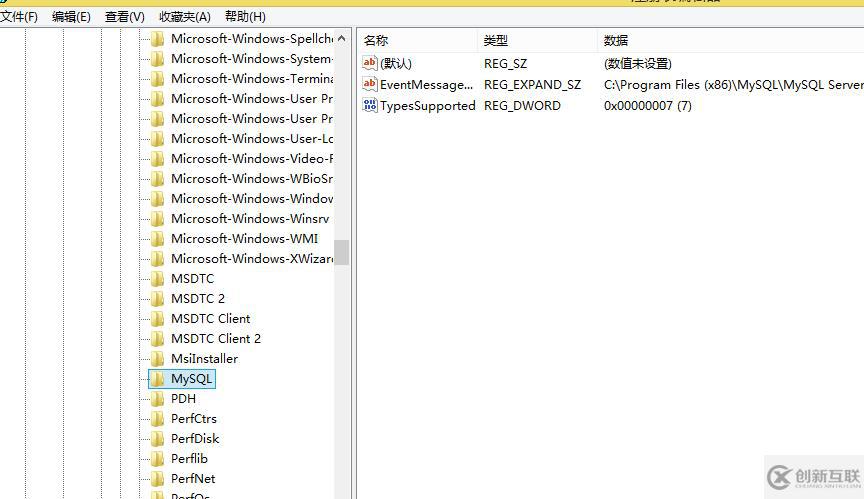This screenshot has width=864, height=499.
Task: Click the Microsoft-Windows-XWizar folder icon
Action: point(158,258)
